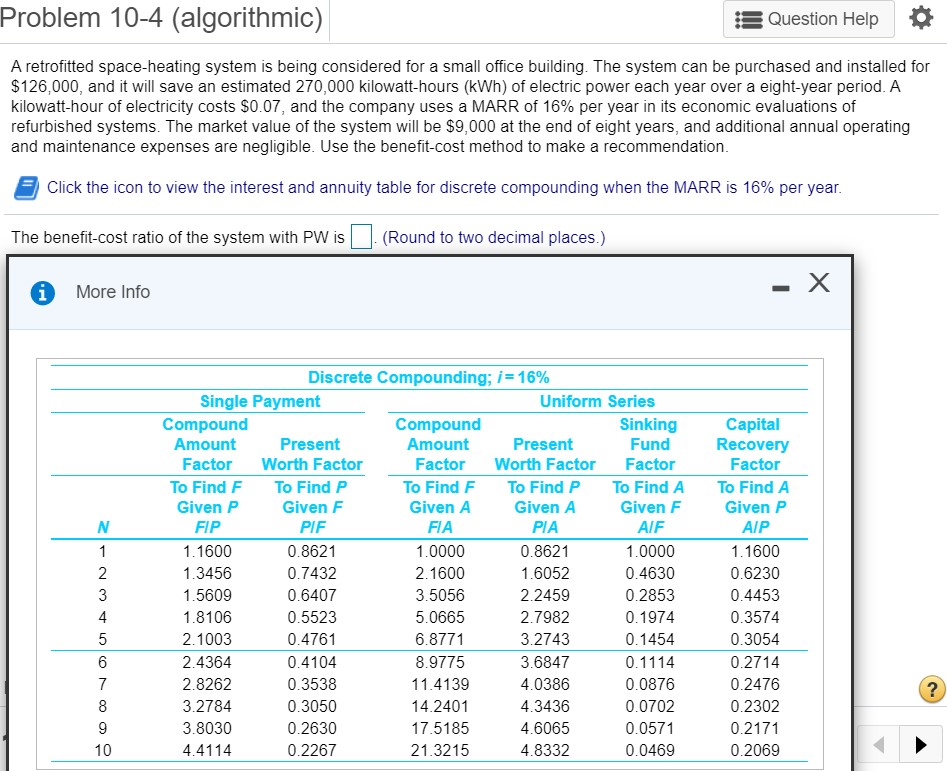Image resolution: width=947 pixels, height=771 pixels.
Task: Advance with the black right arrow icon
Action: pyautogui.click(x=921, y=744)
